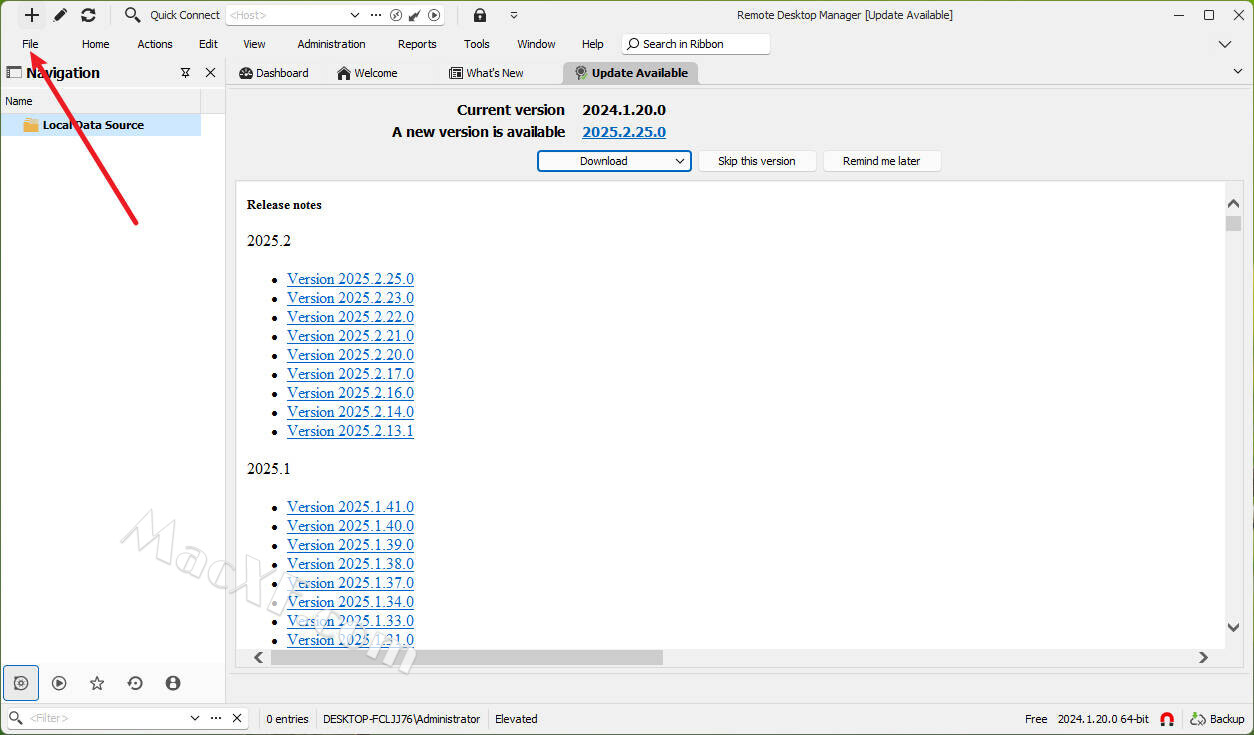Expand the Host combo box dropdown arrow
Image resolution: width=1254 pixels, height=735 pixels.
[x=355, y=15]
